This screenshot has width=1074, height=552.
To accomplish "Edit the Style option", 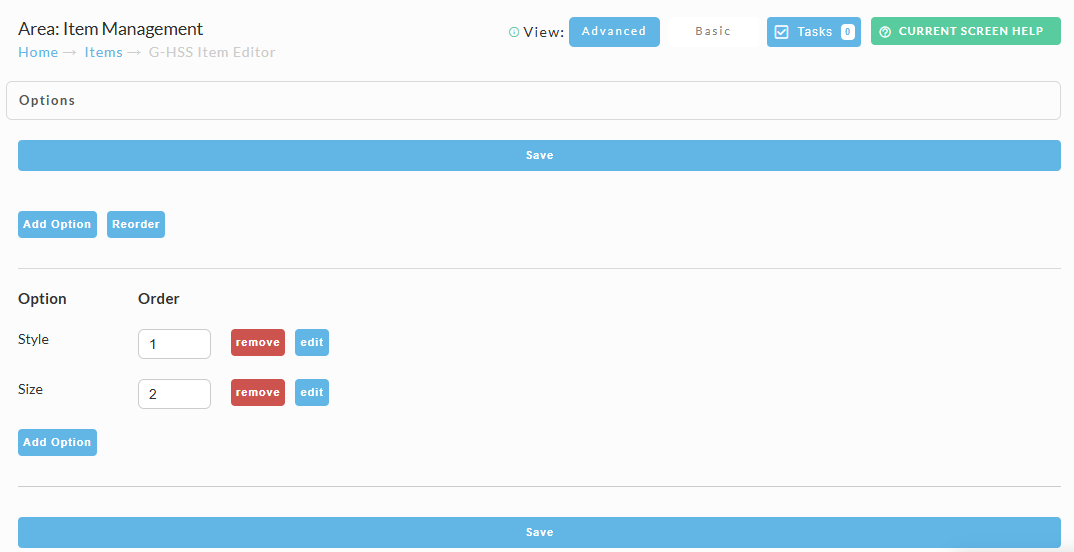I will coord(312,342).
